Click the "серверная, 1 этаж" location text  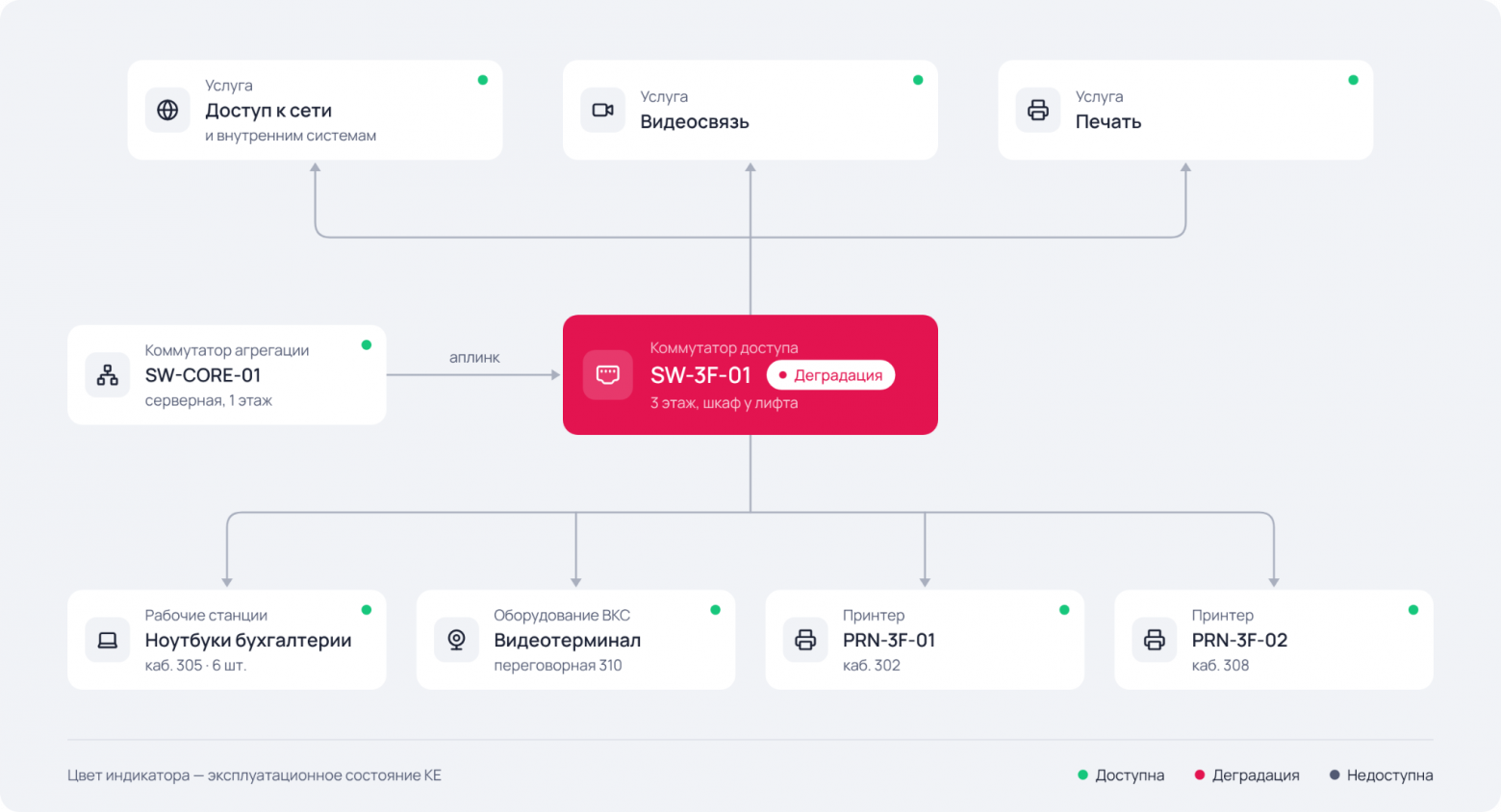pos(209,400)
